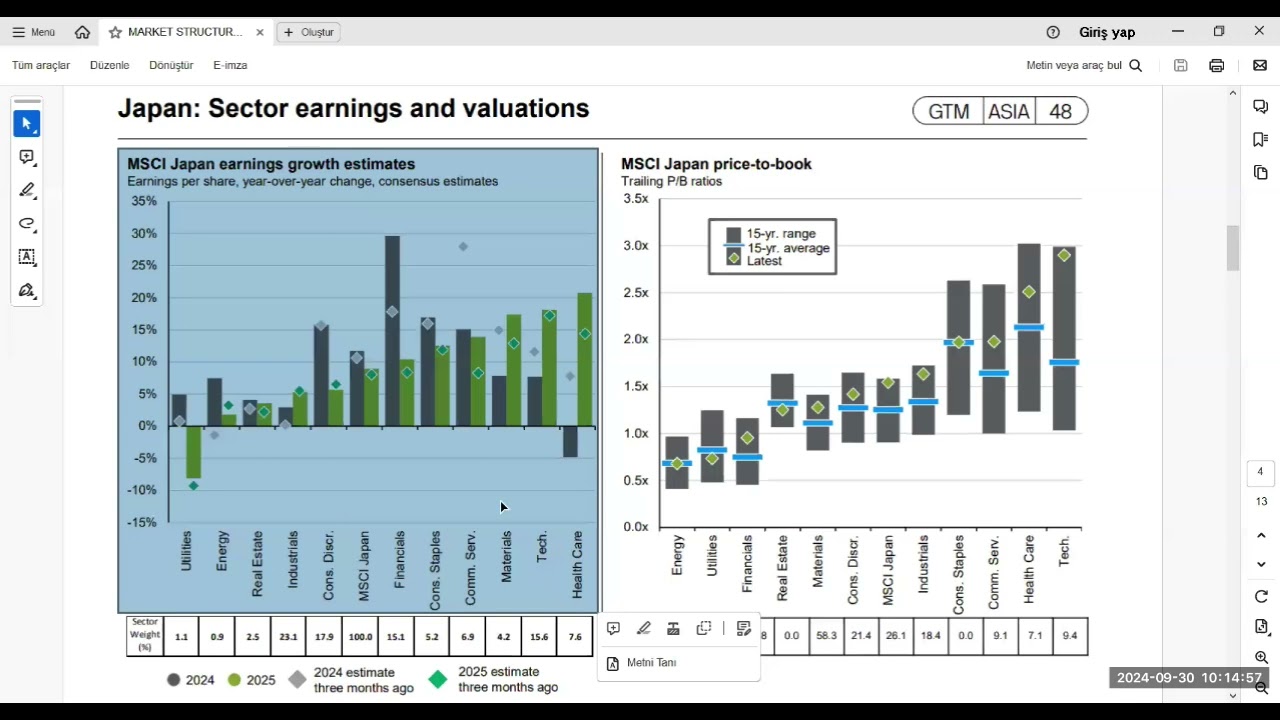Select the text box tool in left toolbar

pos(27,257)
